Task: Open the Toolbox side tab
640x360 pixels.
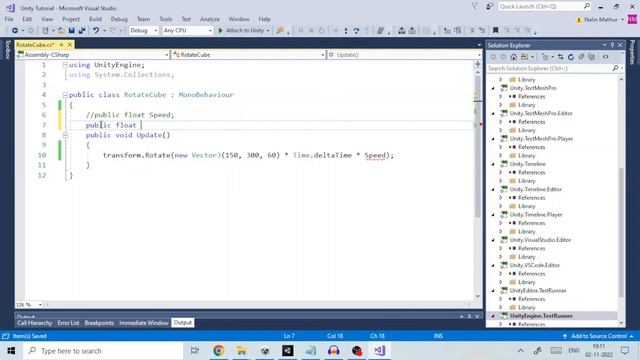Action: click(7, 50)
